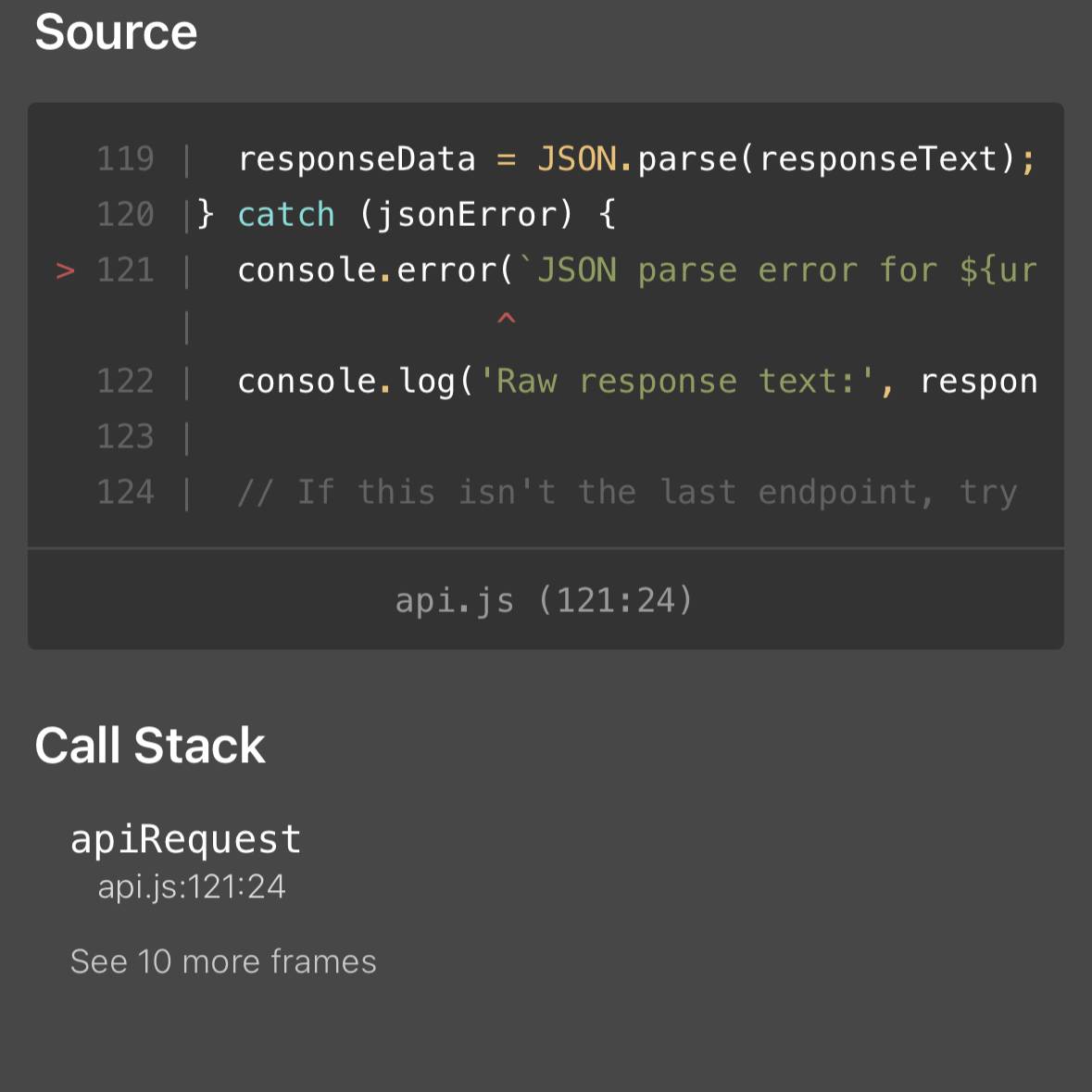The image size is (1092, 1092).
Task: Click line number 120 in the code frame
Action: (125, 215)
